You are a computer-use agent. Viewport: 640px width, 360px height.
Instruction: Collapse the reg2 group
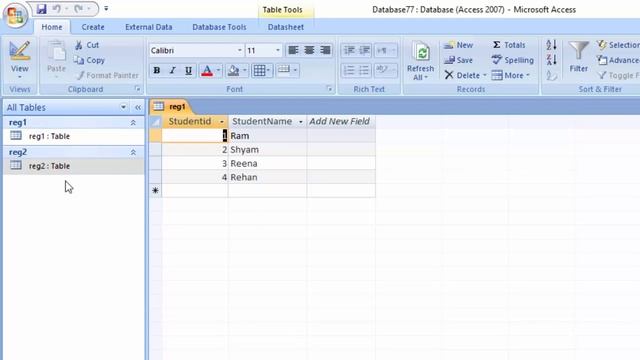(133, 152)
